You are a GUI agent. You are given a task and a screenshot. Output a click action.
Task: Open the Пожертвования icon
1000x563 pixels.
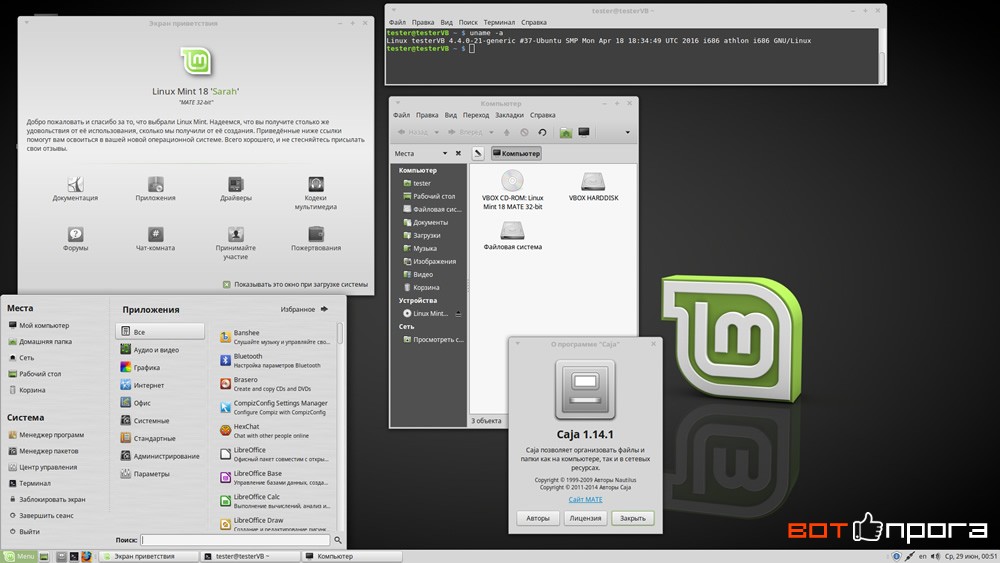click(316, 234)
